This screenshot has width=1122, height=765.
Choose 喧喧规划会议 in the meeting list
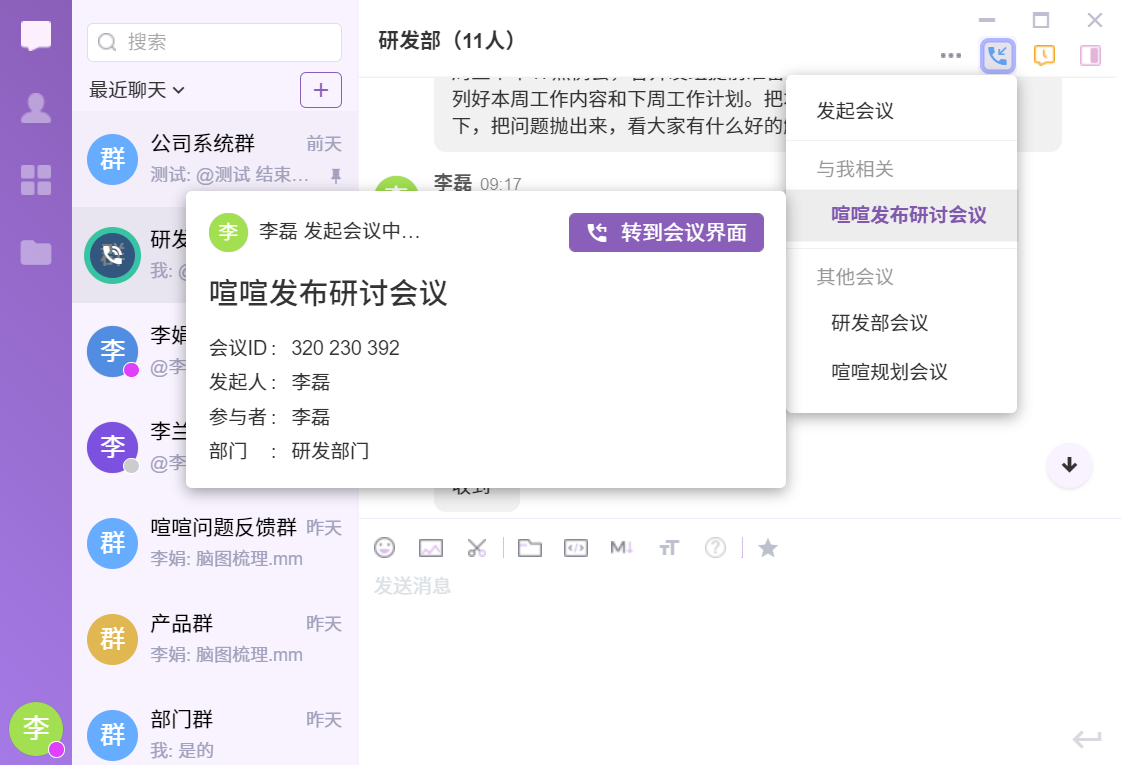tap(889, 372)
